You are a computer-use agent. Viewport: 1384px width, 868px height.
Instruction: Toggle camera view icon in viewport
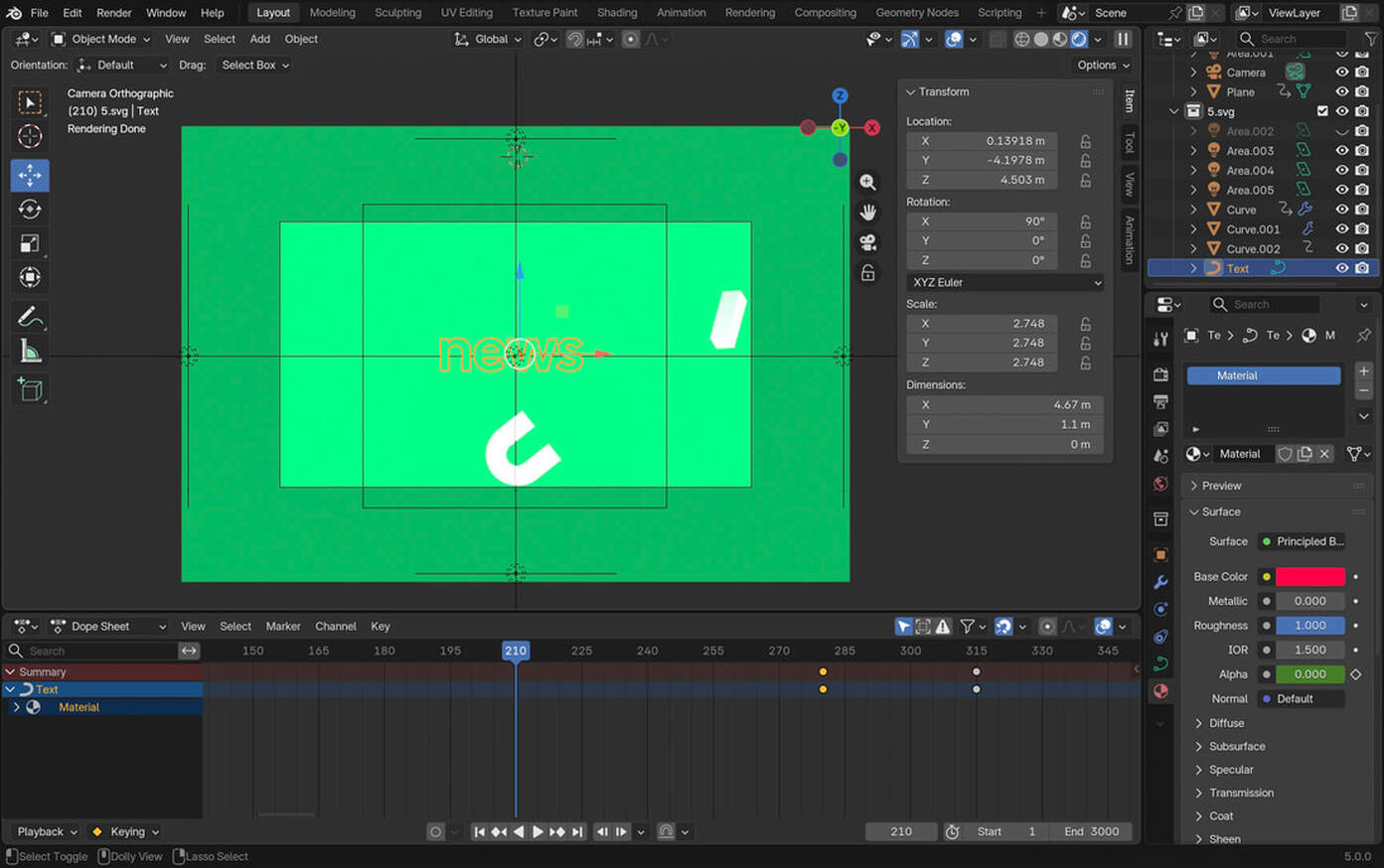[867, 242]
